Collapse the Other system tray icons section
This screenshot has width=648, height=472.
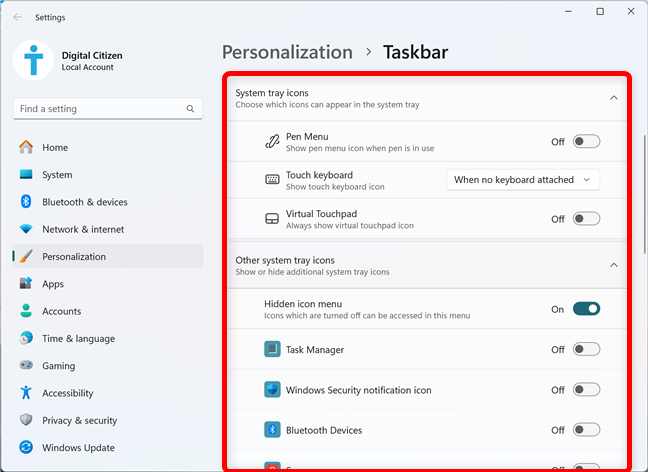[614, 265]
